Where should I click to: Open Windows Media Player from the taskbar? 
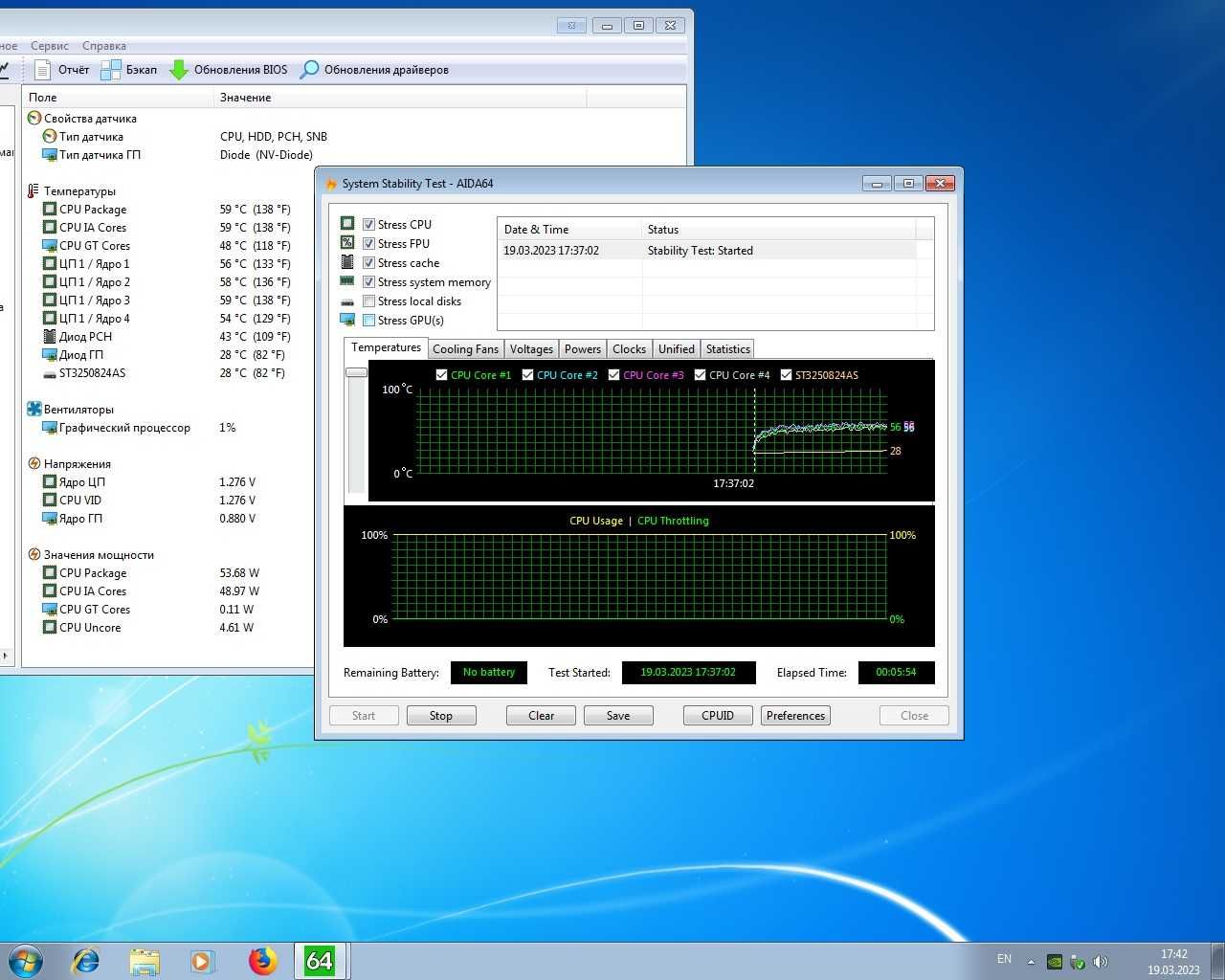(x=202, y=960)
